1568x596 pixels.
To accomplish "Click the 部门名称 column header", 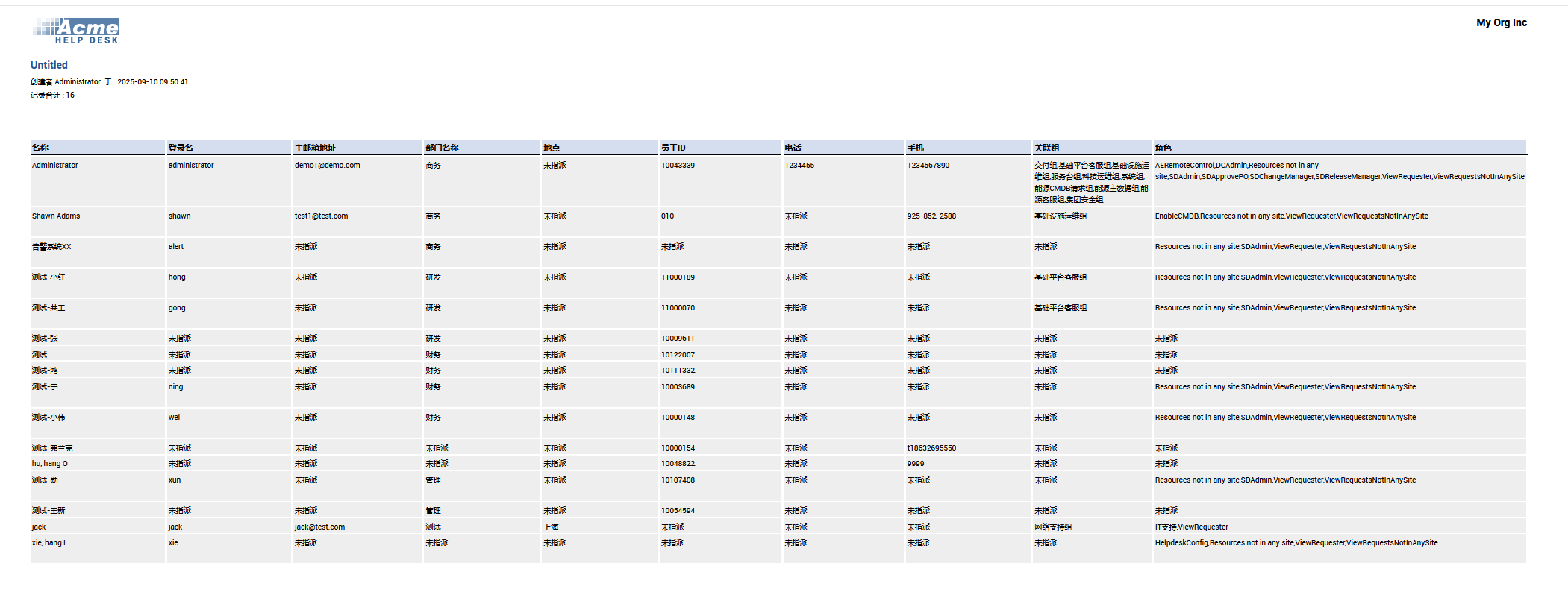I will point(442,148).
